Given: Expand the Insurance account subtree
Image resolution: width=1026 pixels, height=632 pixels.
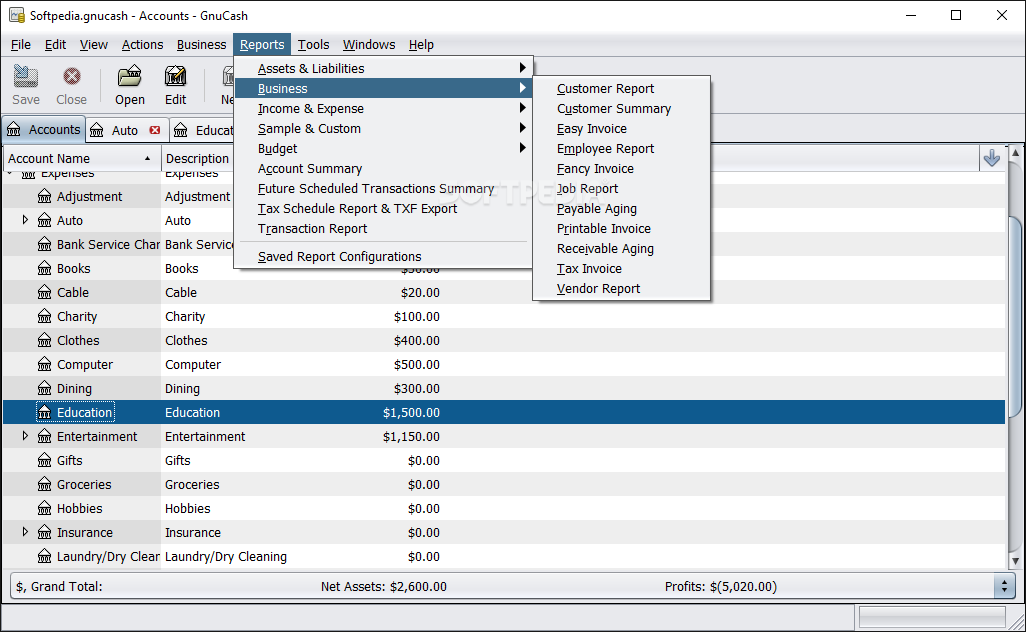Looking at the screenshot, I should click(x=25, y=532).
